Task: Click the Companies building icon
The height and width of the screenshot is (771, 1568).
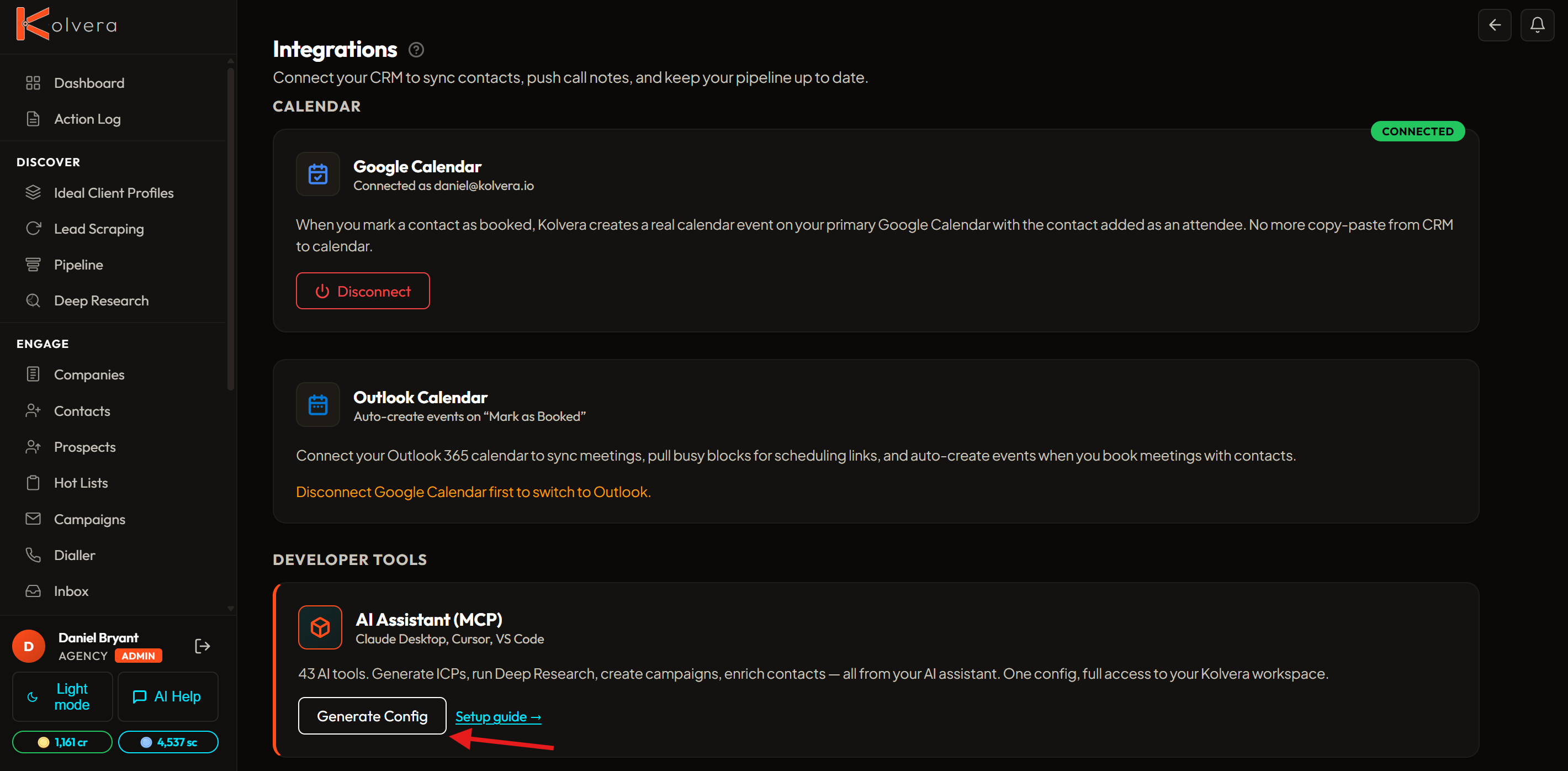Action: pos(33,374)
